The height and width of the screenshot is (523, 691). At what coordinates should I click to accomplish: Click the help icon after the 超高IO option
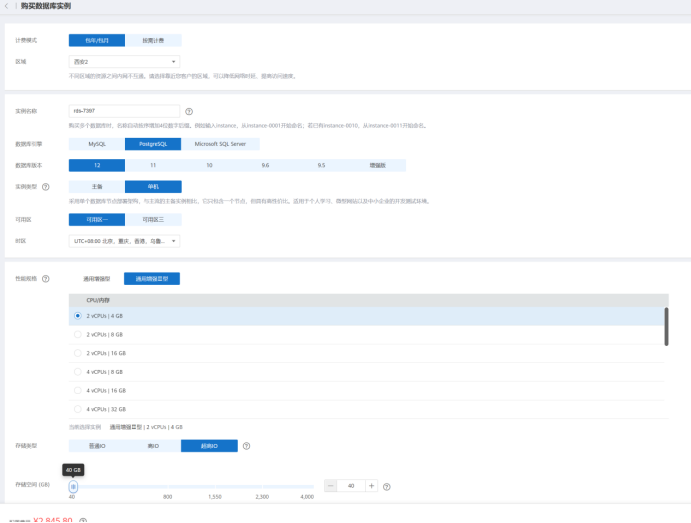click(246, 446)
